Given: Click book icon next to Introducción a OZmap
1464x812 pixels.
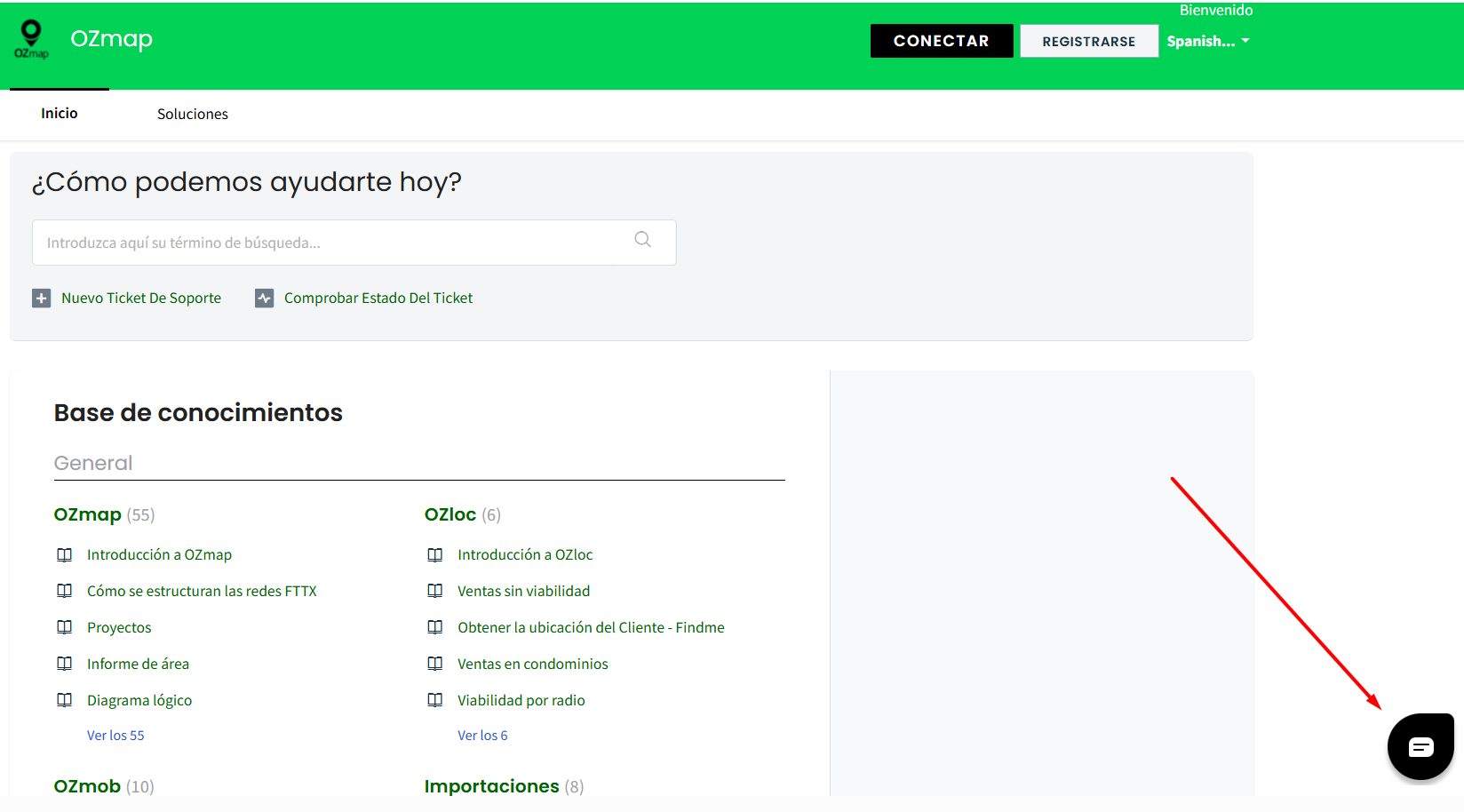Looking at the screenshot, I should pos(65,555).
